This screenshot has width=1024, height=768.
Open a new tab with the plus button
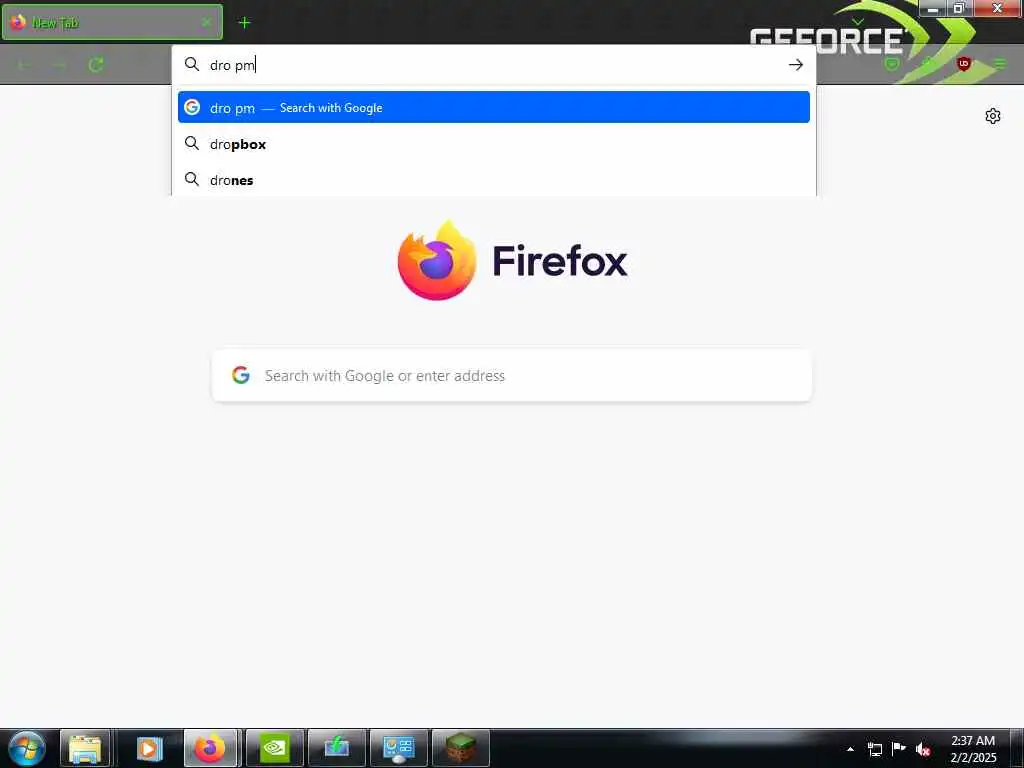pyautogui.click(x=244, y=23)
